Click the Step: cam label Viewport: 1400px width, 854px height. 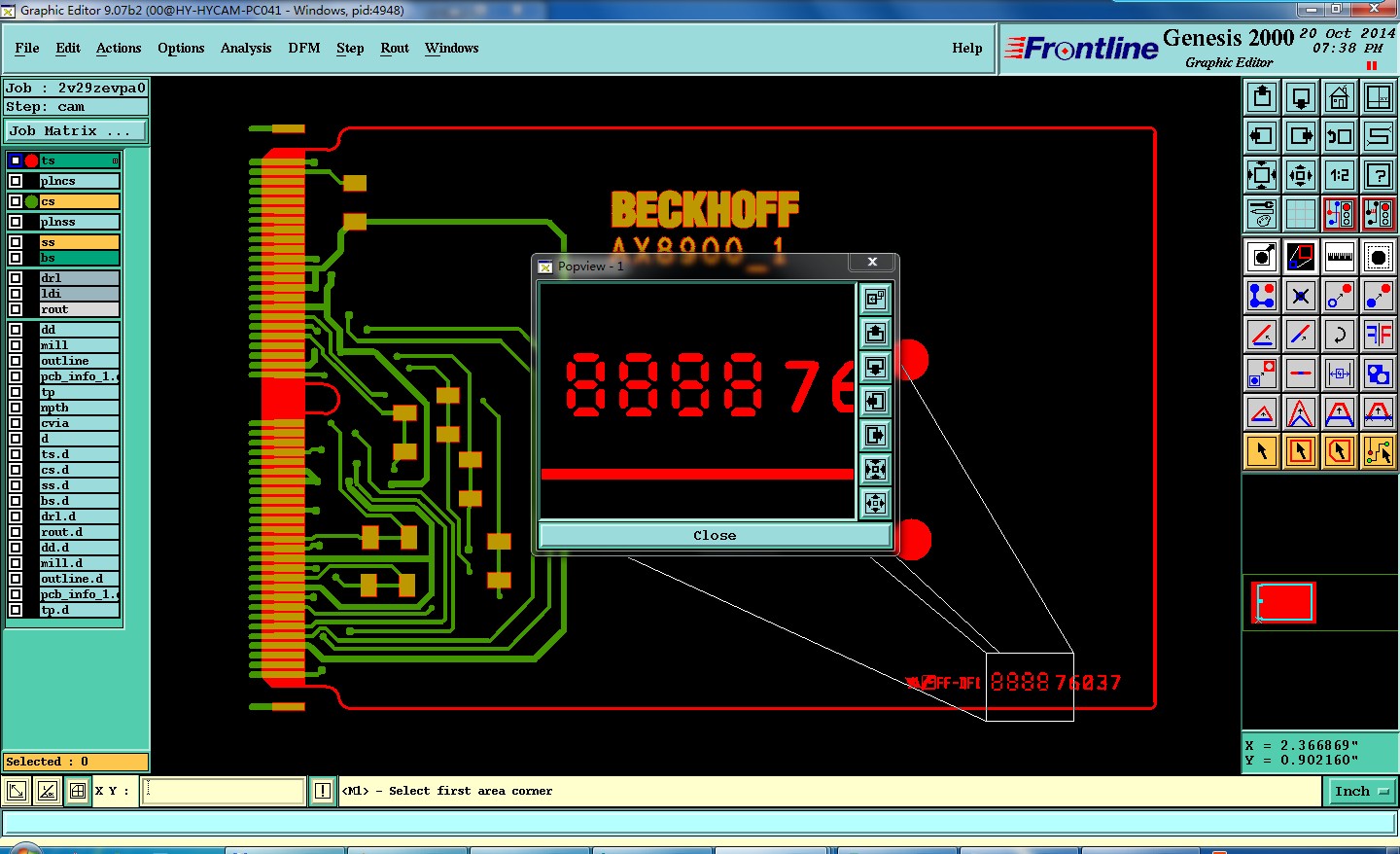coord(77,107)
